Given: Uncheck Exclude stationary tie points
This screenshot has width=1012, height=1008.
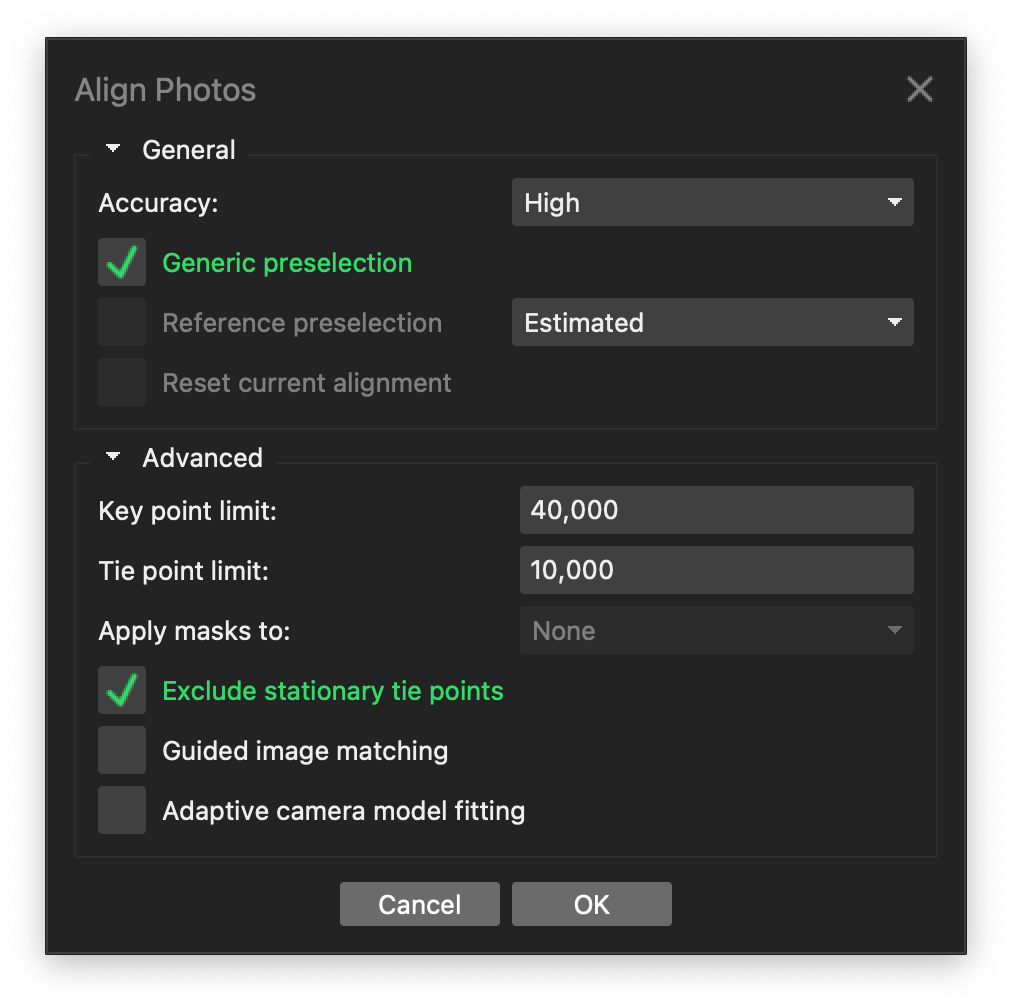Looking at the screenshot, I should coord(122,690).
